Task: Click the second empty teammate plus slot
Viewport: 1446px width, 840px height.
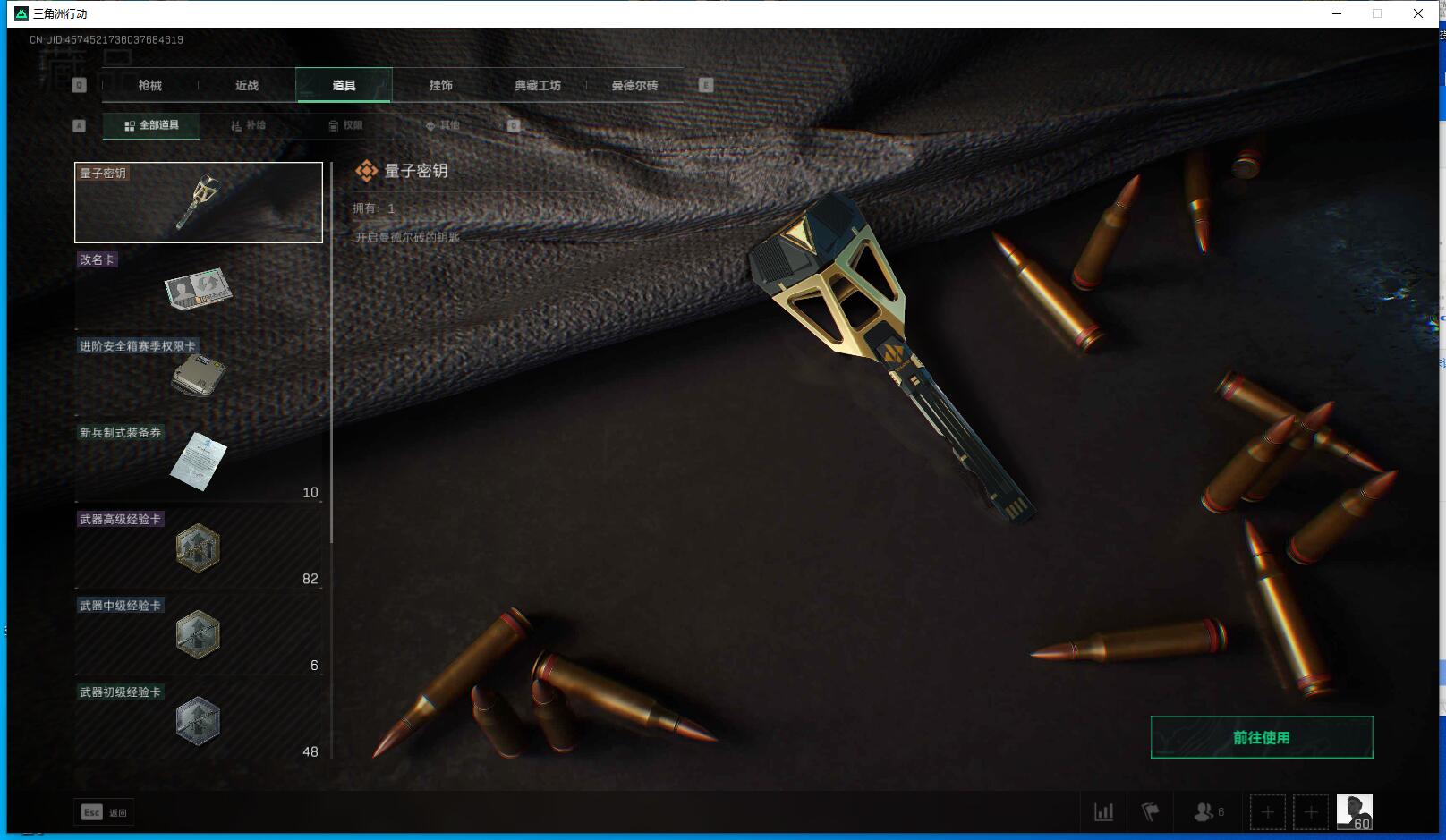Action: tap(1311, 812)
